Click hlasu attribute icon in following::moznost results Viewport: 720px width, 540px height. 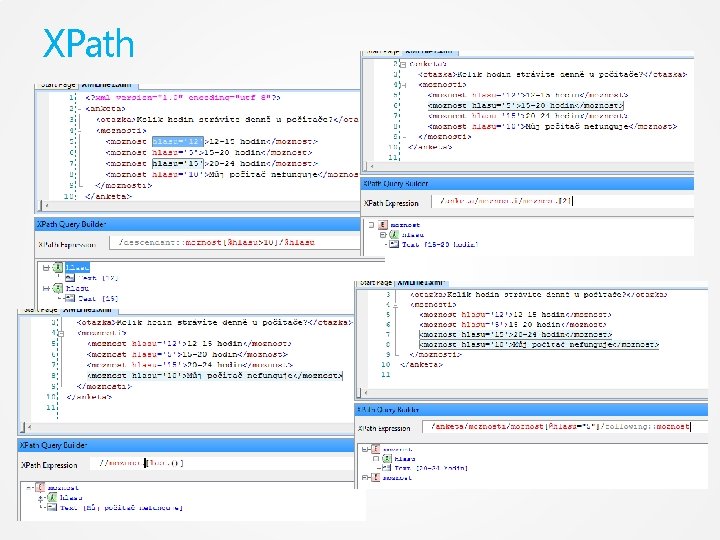click(387, 458)
